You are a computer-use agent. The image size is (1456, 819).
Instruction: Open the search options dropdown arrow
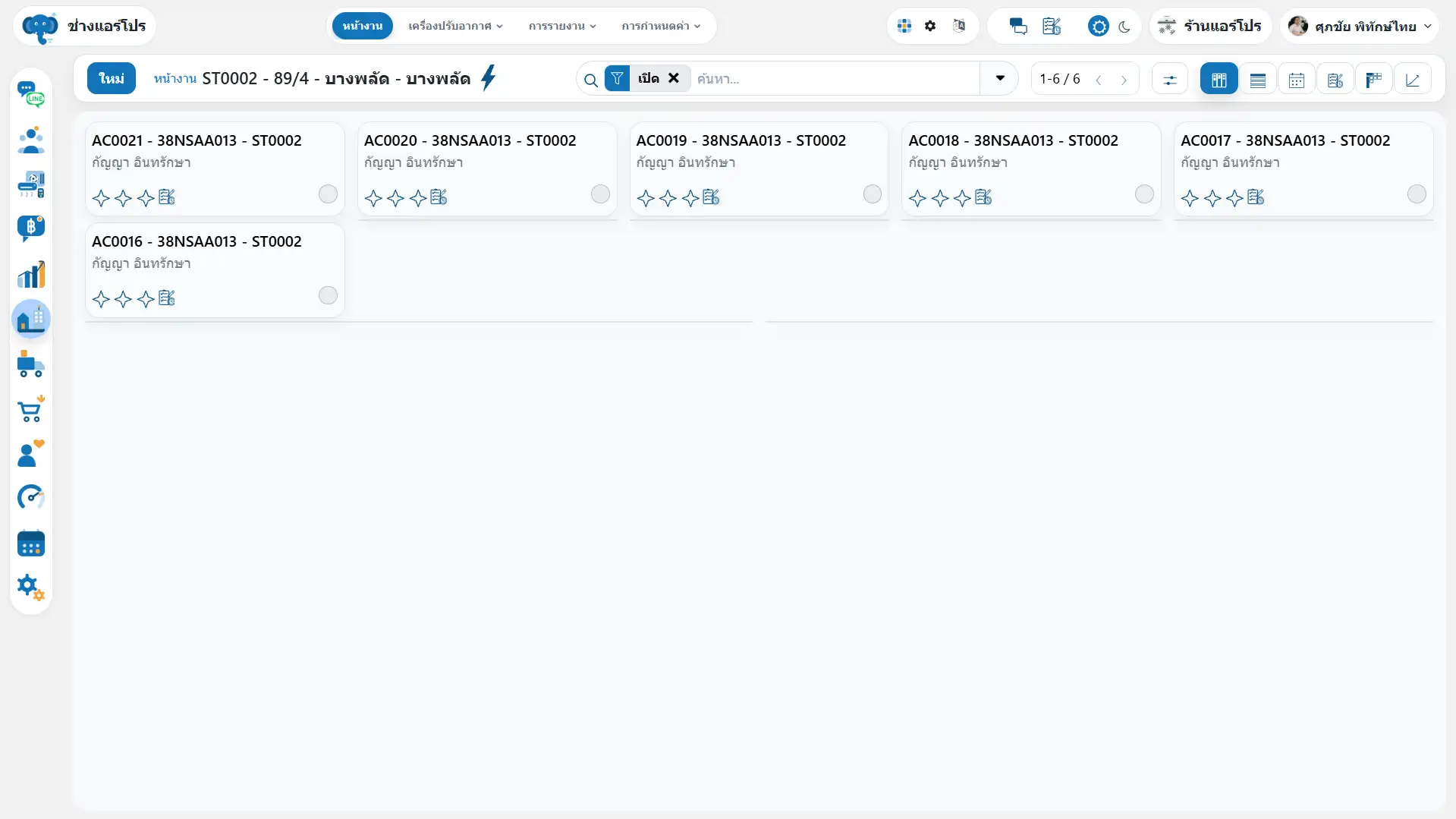999,78
